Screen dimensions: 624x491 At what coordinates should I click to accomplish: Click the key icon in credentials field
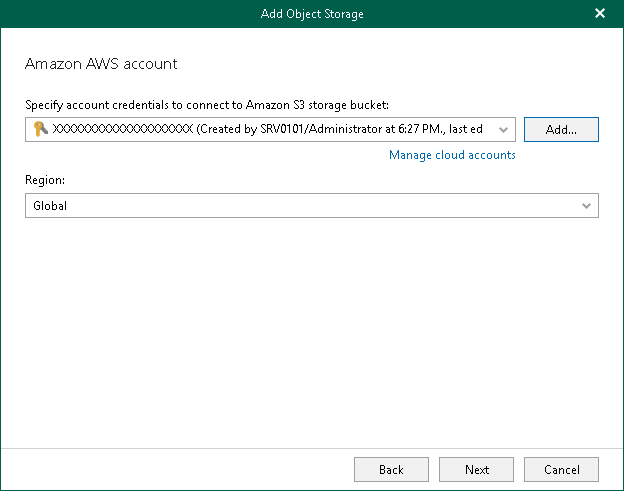tap(41, 129)
